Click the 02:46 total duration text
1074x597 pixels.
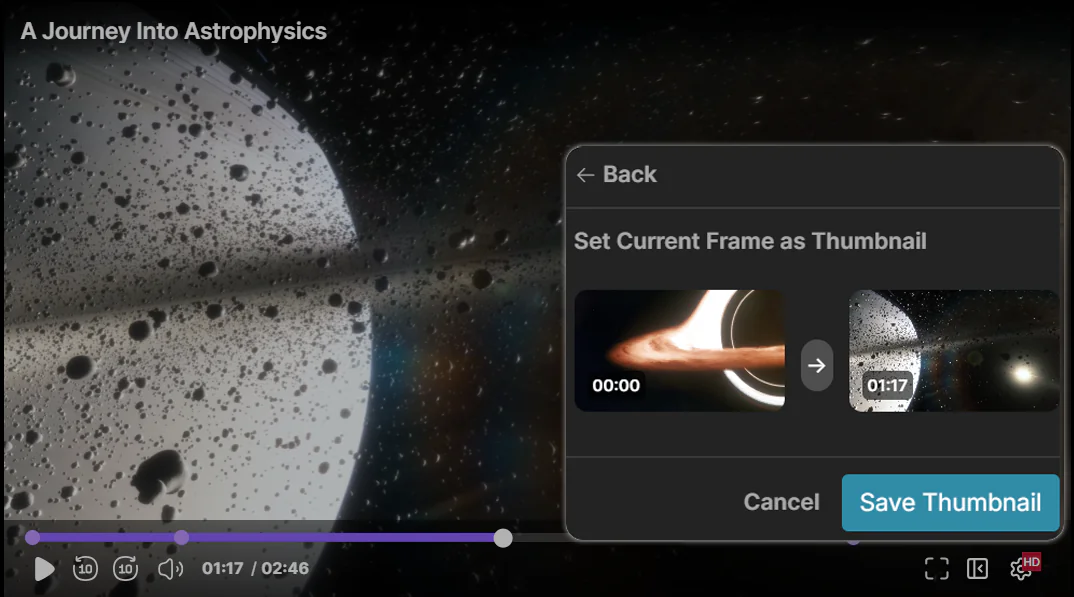point(285,568)
